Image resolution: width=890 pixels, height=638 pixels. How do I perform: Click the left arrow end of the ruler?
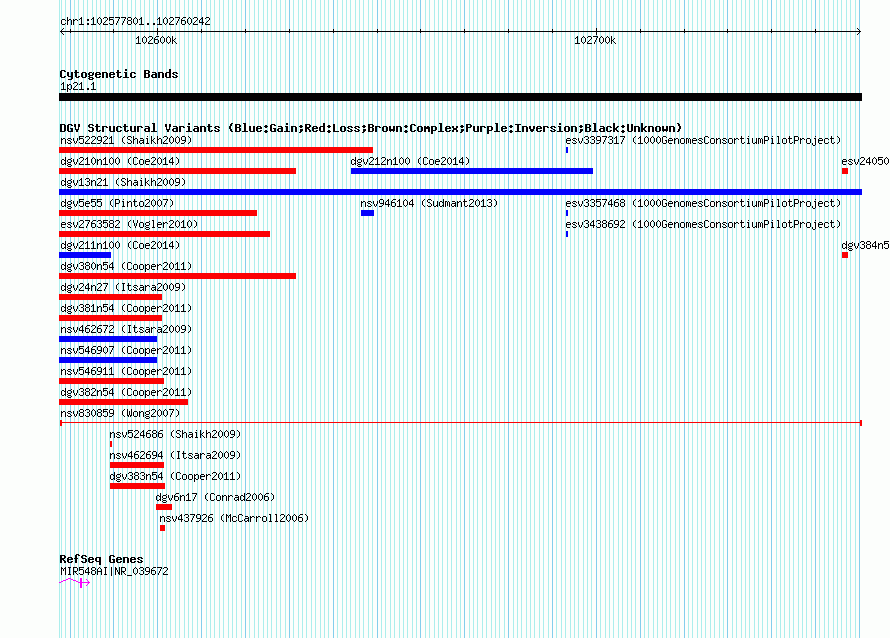[x=63, y=31]
